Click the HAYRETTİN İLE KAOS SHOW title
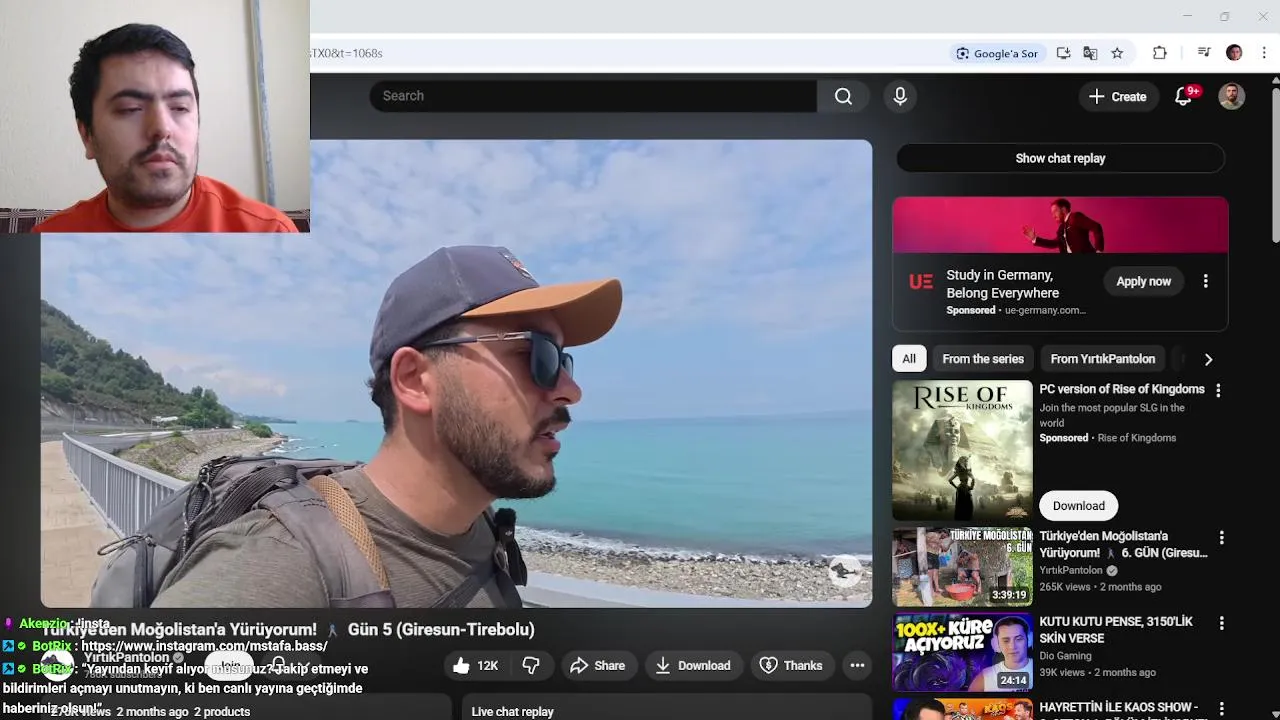 1118,708
